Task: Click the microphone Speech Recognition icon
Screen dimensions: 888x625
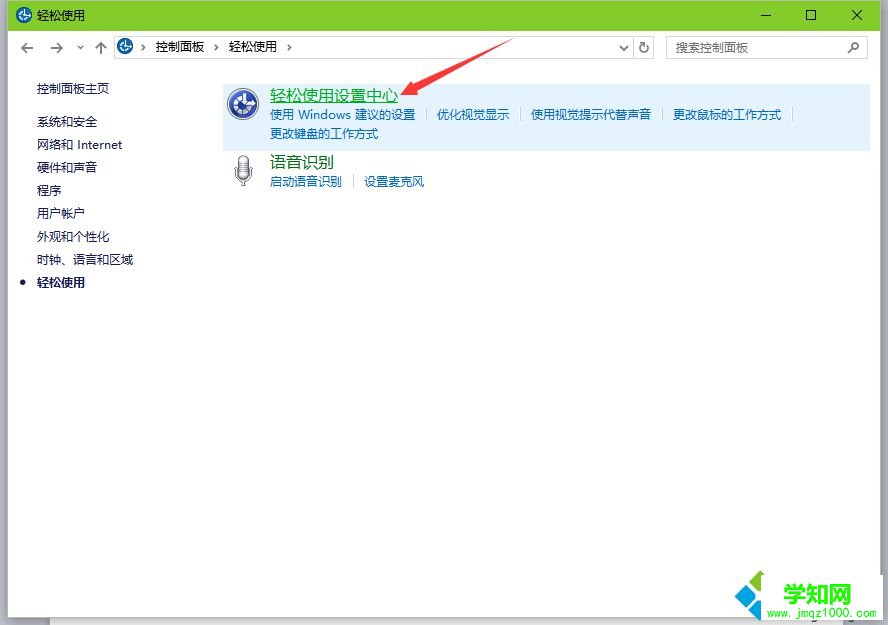Action: (243, 170)
